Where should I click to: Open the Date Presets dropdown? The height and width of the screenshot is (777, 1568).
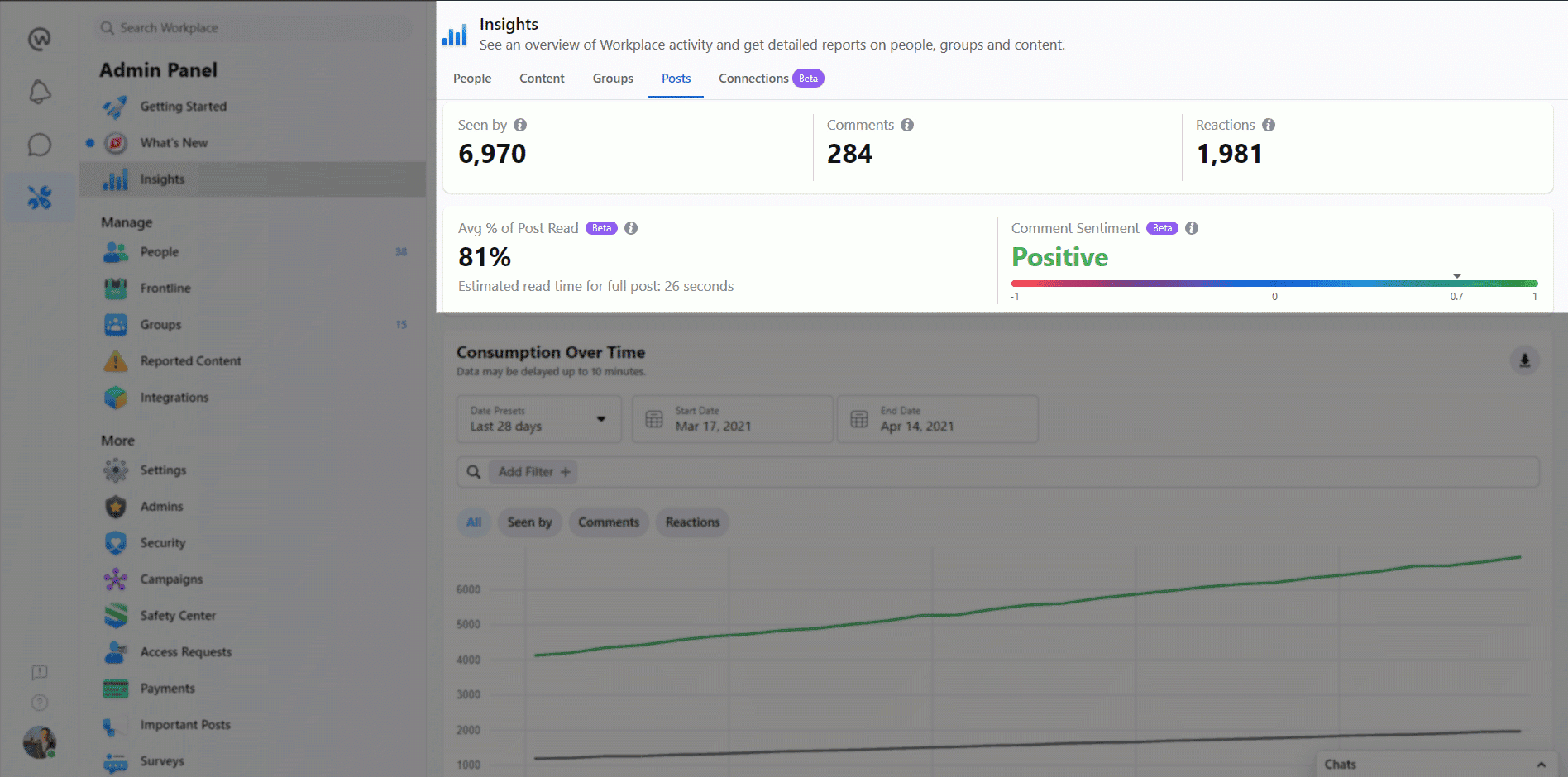pos(538,419)
